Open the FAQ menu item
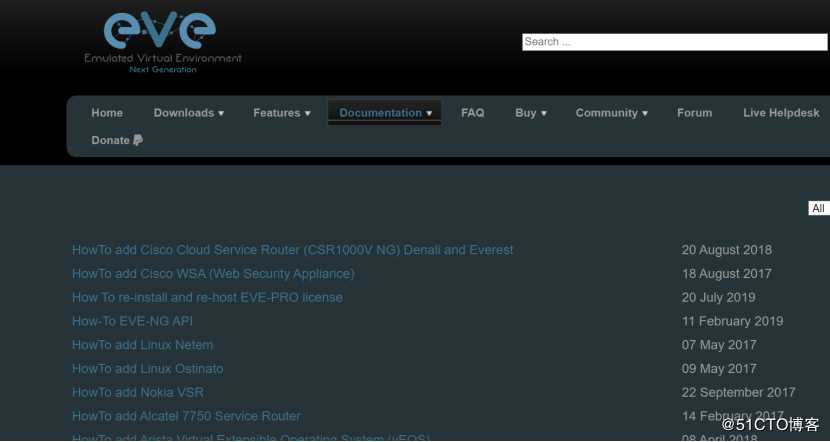The image size is (830, 442). pos(473,113)
